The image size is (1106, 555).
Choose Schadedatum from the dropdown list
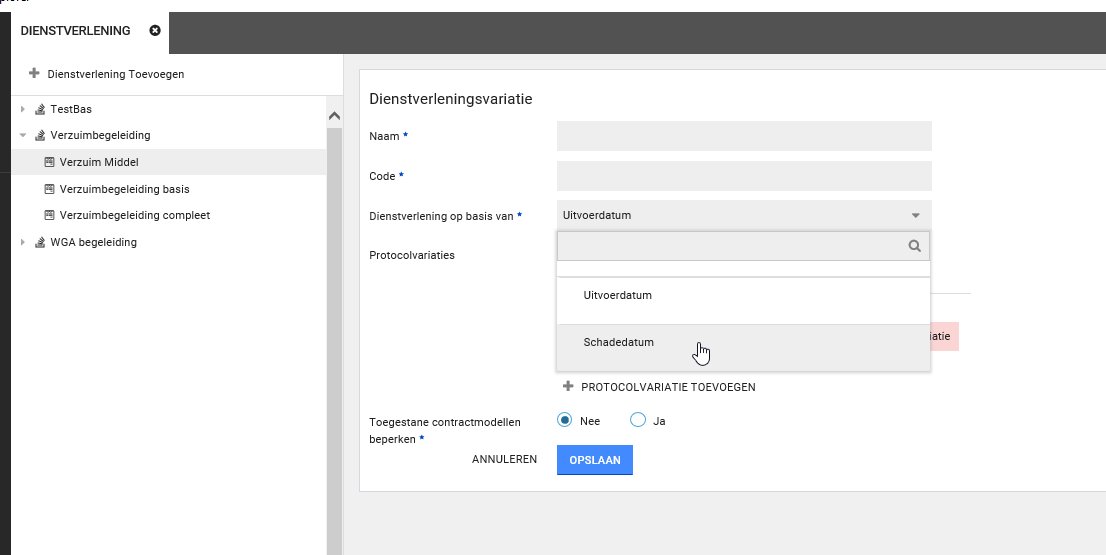pyautogui.click(x=619, y=343)
